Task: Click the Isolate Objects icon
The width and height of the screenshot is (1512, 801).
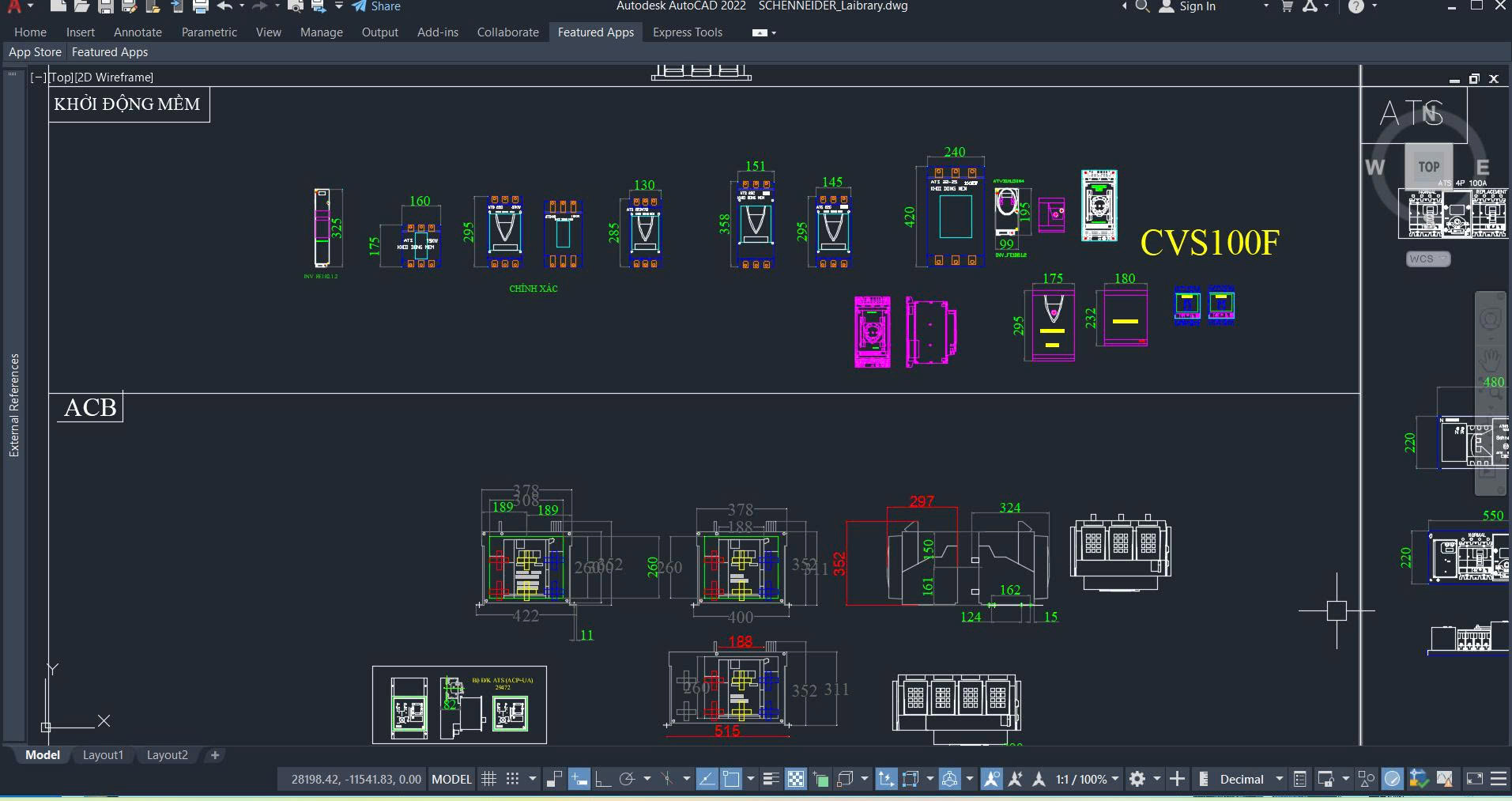Action: (1367, 779)
